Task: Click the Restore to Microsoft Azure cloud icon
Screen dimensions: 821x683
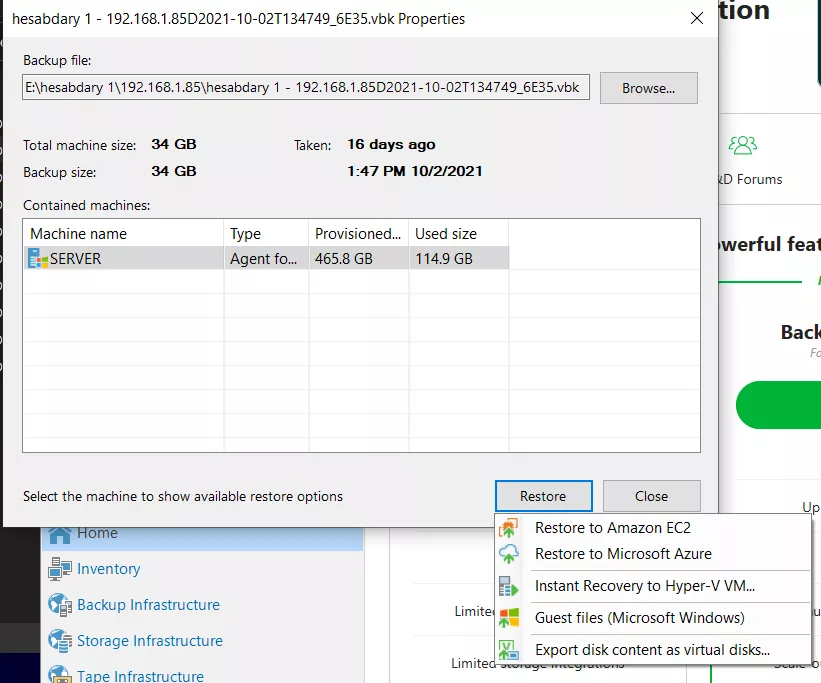Action: (x=508, y=554)
